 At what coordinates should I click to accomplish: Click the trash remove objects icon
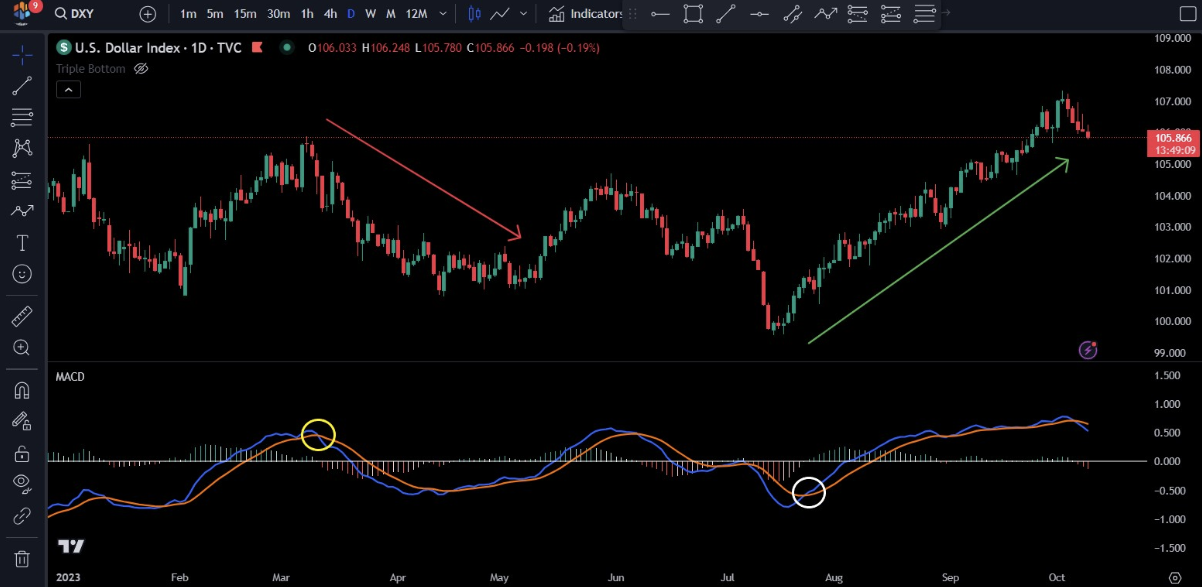pos(21,558)
